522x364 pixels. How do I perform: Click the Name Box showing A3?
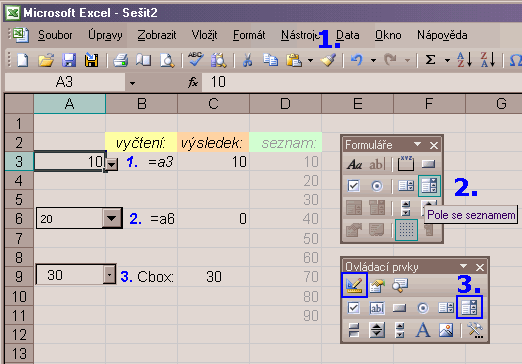tap(65, 82)
